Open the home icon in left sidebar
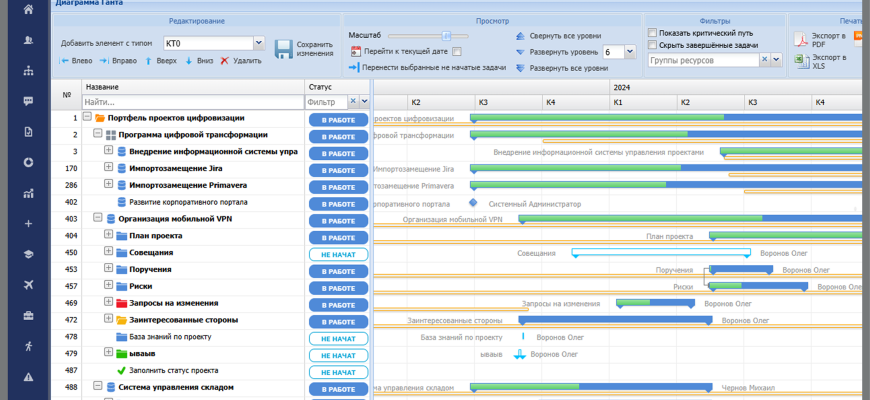This screenshot has height=400, width=870. coord(28,9)
